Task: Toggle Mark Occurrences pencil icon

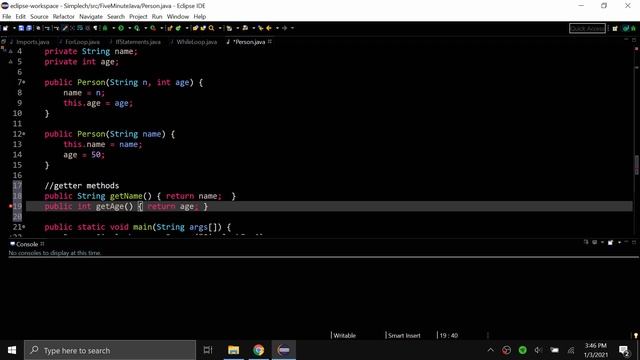Action: [64, 28]
